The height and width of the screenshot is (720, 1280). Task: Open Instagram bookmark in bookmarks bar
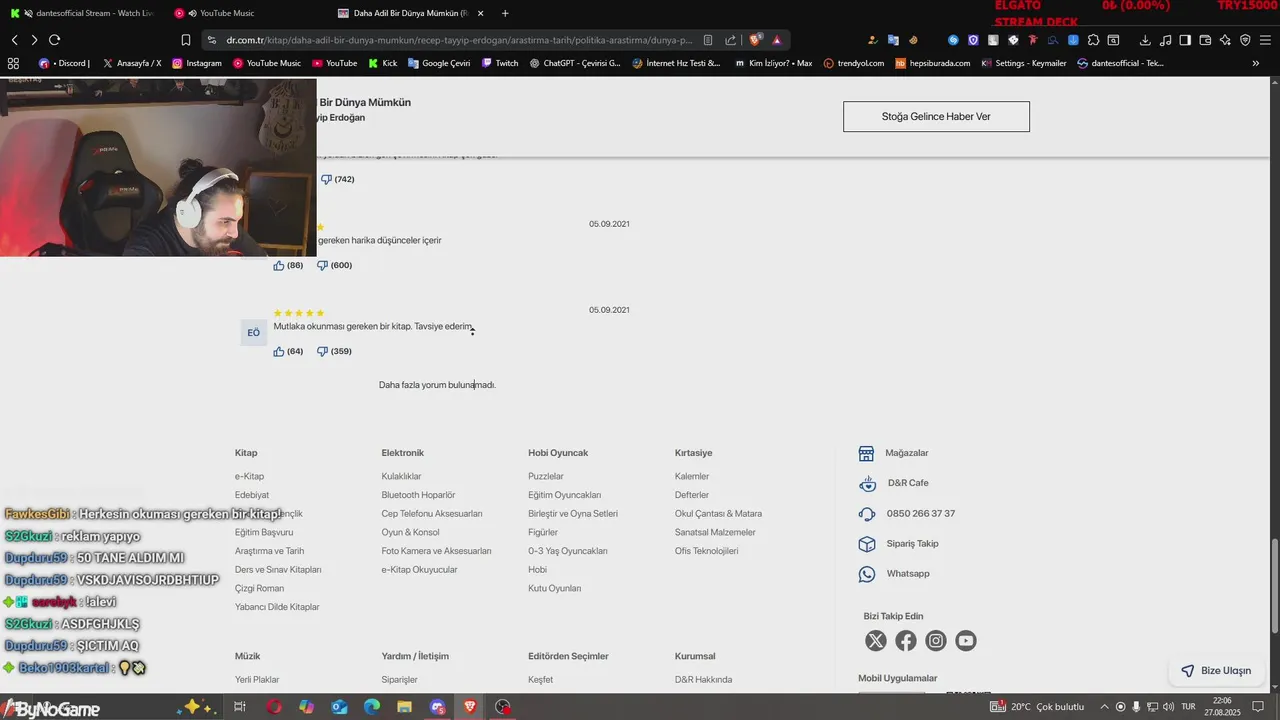coord(197,63)
